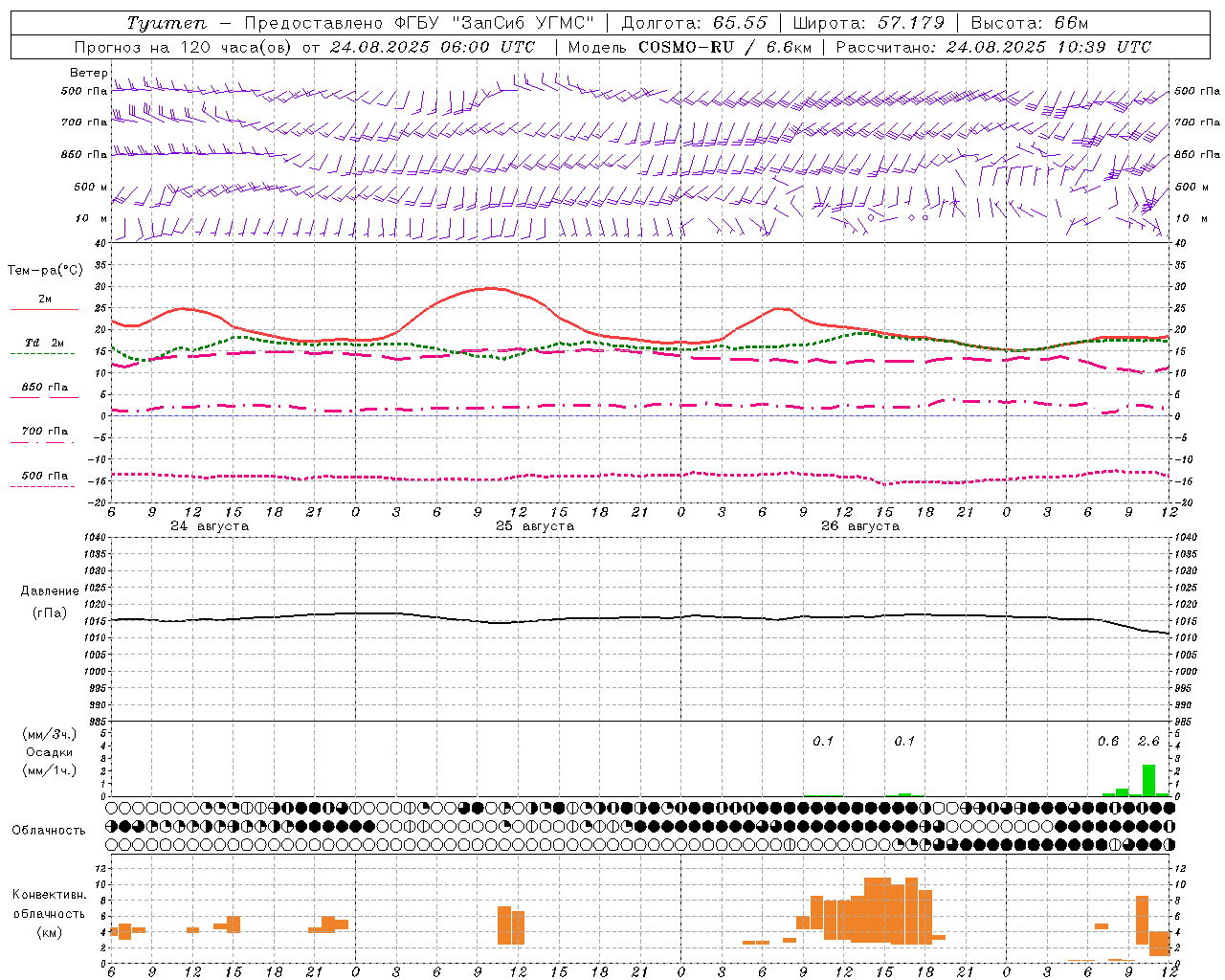Viewport: 1225px width, 980px height.
Task: Click the "0.6" precipitation amount value
Action: coord(1108,741)
